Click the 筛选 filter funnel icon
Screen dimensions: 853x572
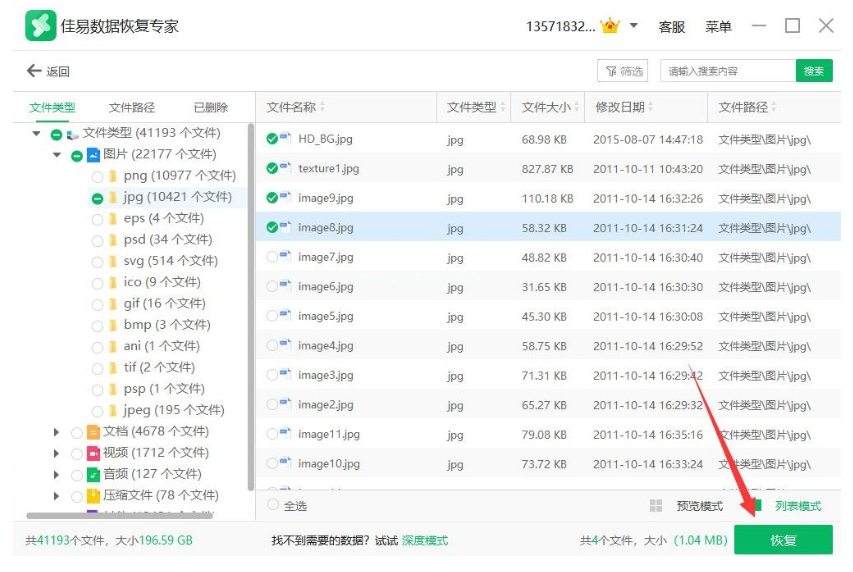pyautogui.click(x=611, y=71)
